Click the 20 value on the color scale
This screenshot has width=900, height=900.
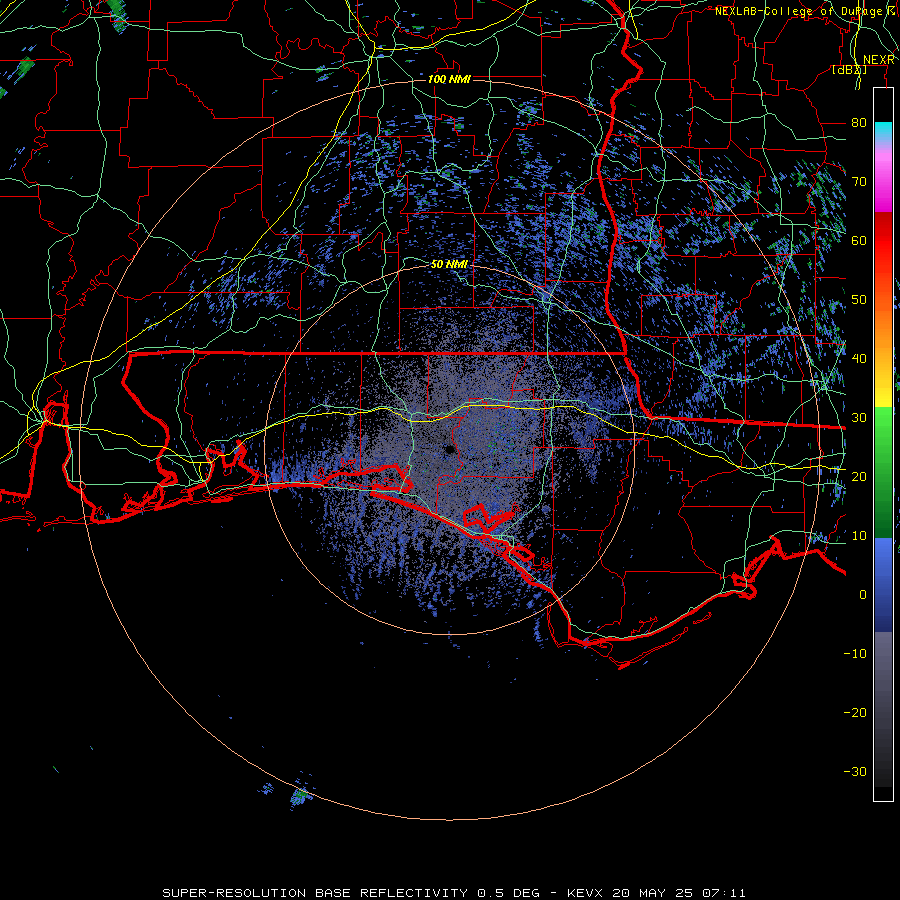(x=859, y=476)
